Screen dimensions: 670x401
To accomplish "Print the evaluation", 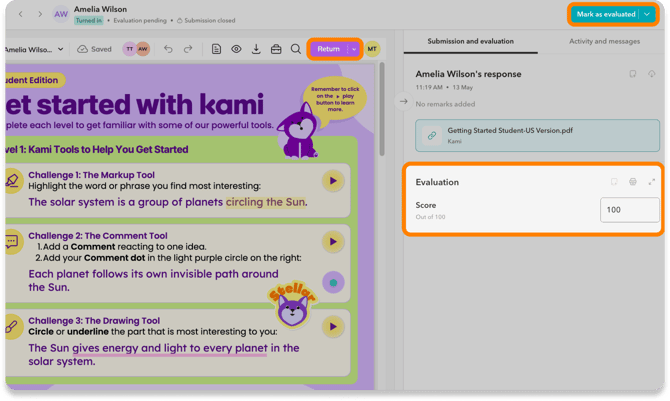I will click(x=633, y=182).
